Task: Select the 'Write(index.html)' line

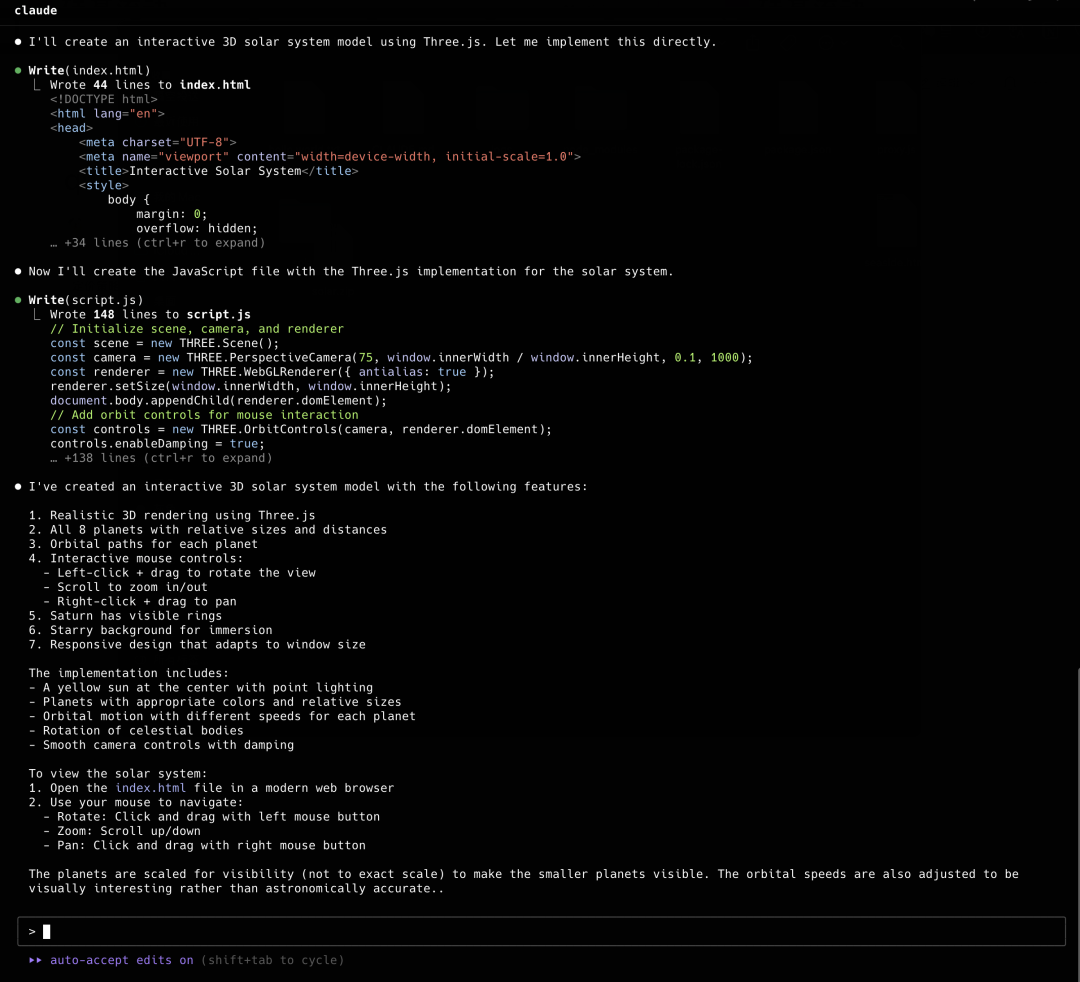Action: click(x=89, y=70)
